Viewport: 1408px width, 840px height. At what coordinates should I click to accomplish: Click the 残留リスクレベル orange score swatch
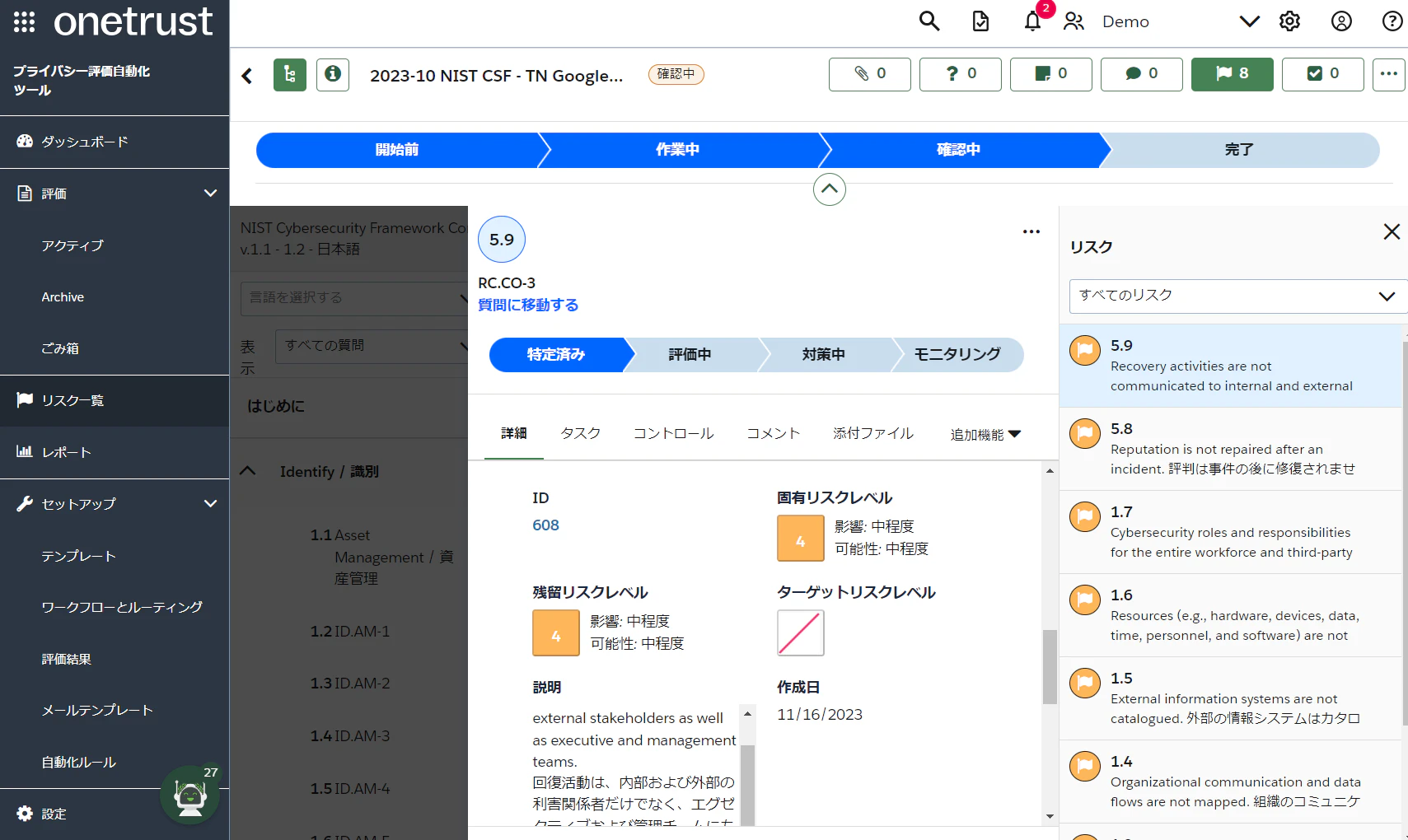pyautogui.click(x=556, y=633)
